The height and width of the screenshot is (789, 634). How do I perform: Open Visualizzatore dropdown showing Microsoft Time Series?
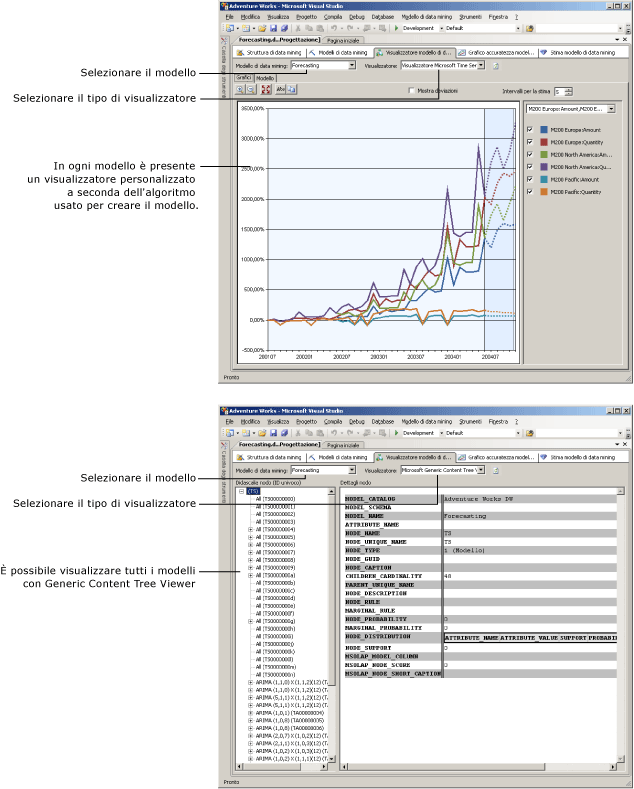481,65
